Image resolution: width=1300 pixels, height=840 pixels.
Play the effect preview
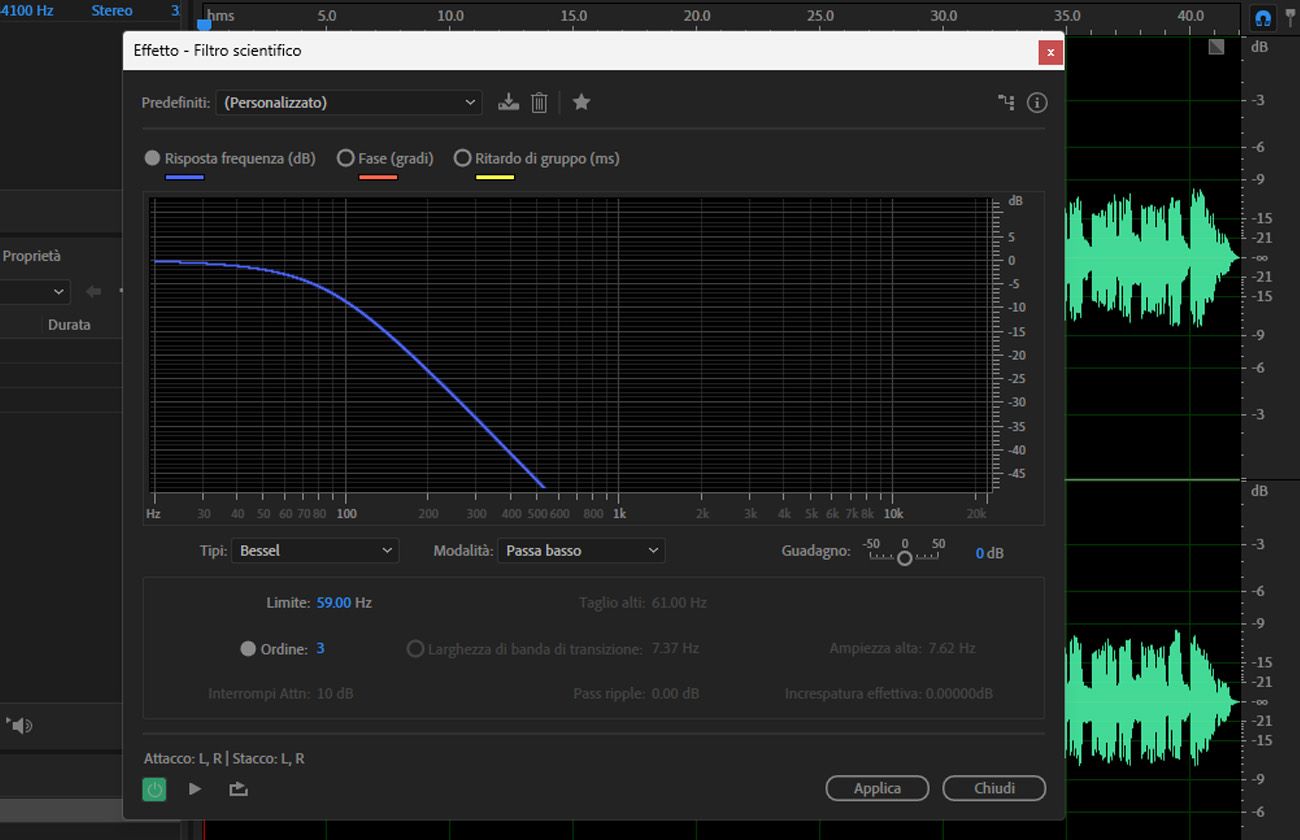tap(195, 789)
